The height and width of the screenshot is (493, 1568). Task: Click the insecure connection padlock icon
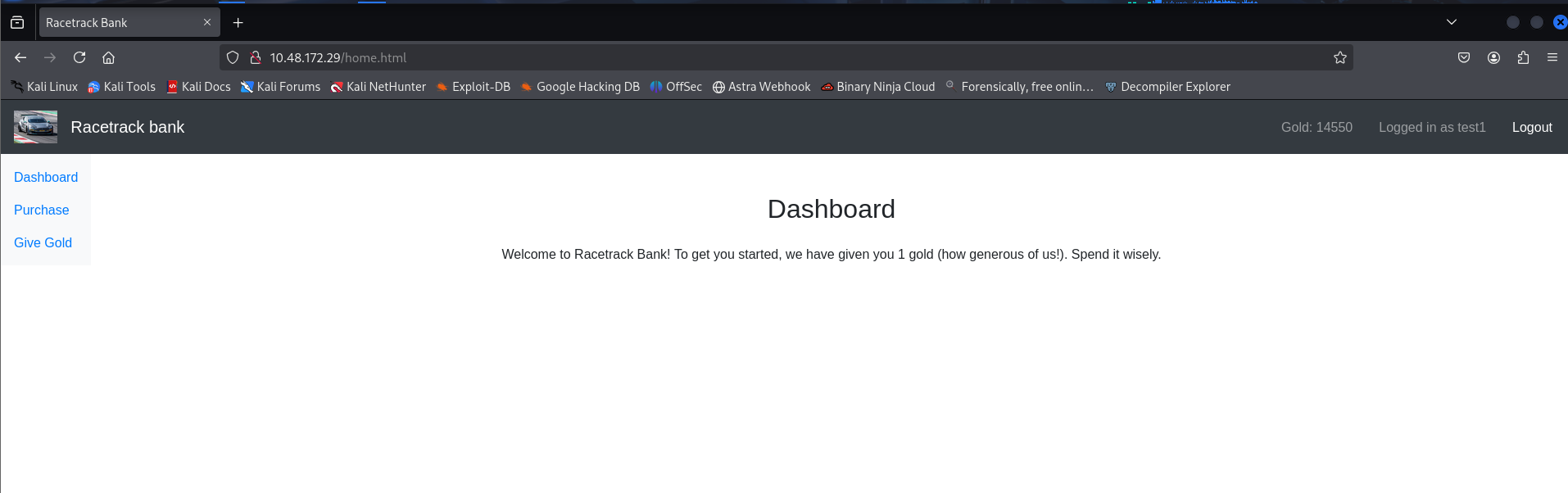(x=255, y=57)
